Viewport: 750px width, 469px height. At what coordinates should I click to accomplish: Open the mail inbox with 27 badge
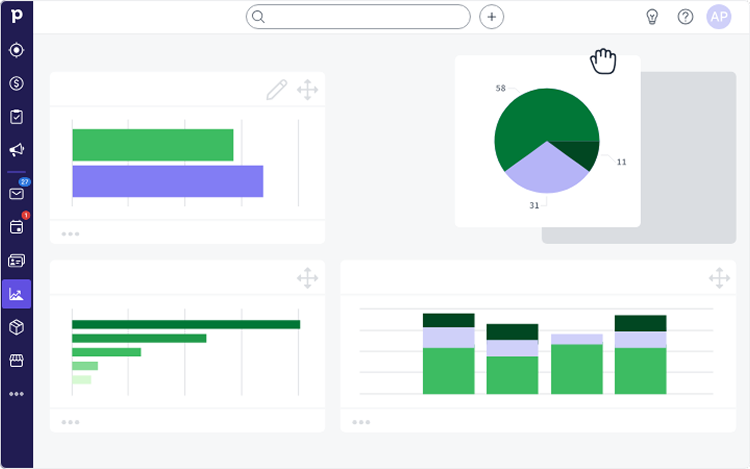[16, 193]
